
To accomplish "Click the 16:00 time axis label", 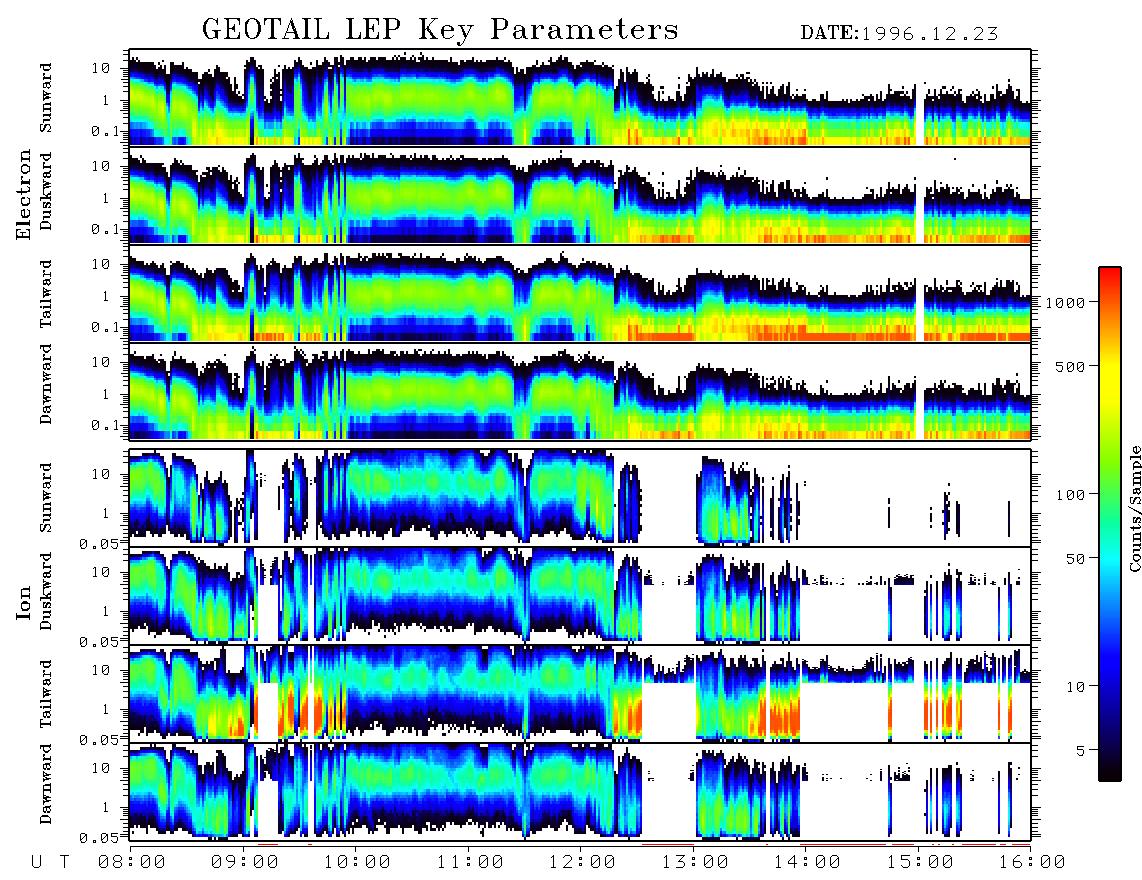I will (x=1032, y=863).
